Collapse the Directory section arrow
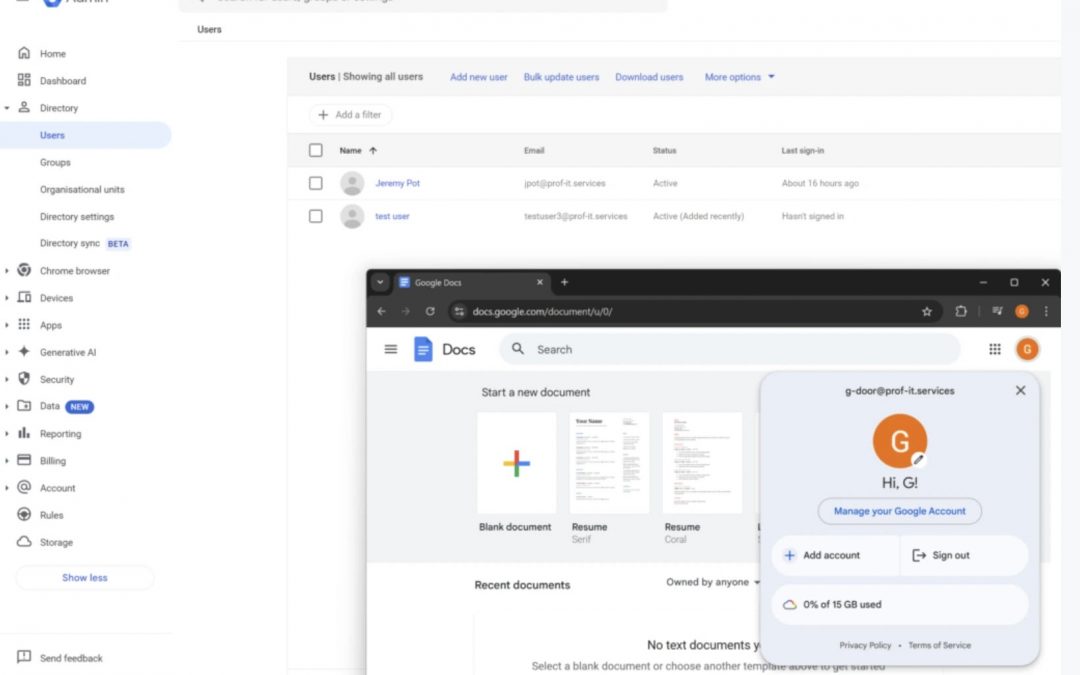Screen dimensions: 1080x675 click(x=7, y=108)
